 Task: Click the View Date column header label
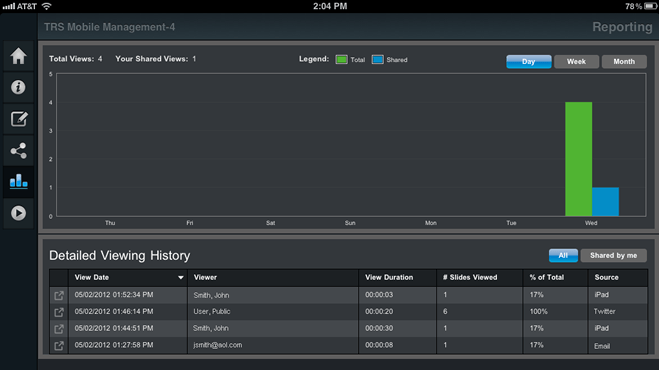point(92,278)
